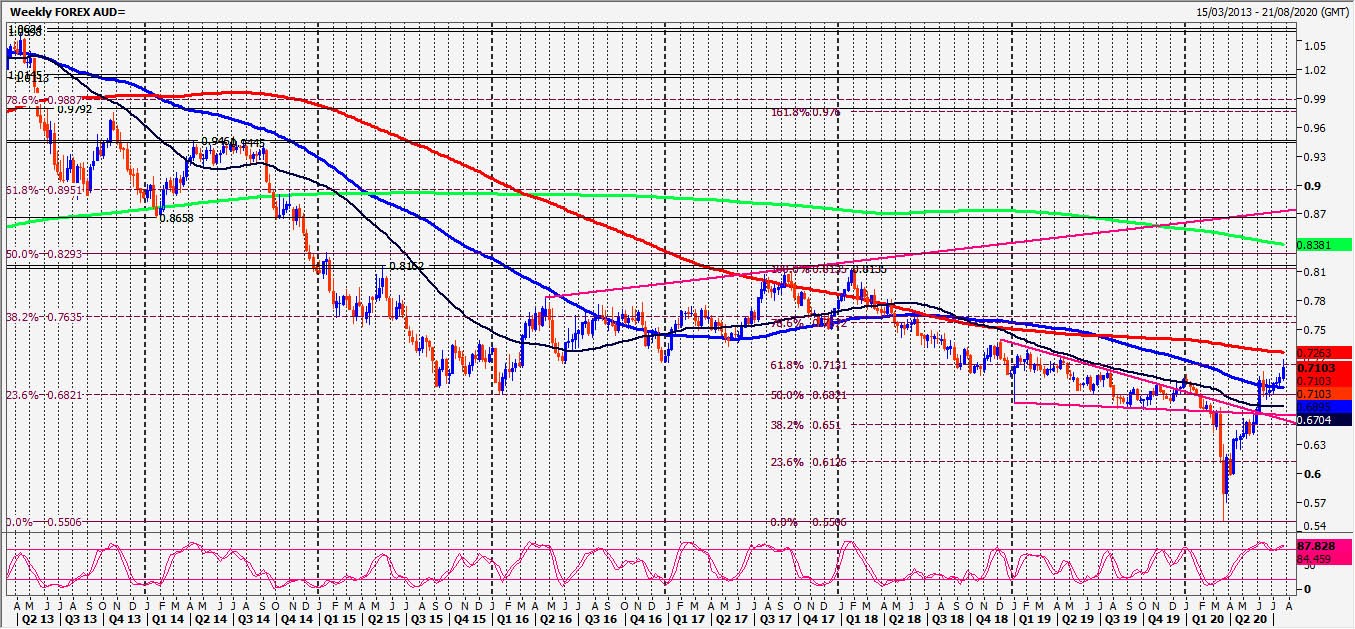Click the bold 0.7103 last price label
Viewport: 1355px width, 629px height.
tap(1323, 367)
